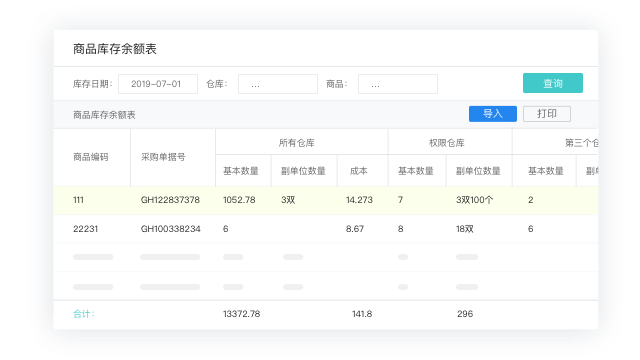Select row with code 22231

point(325,229)
